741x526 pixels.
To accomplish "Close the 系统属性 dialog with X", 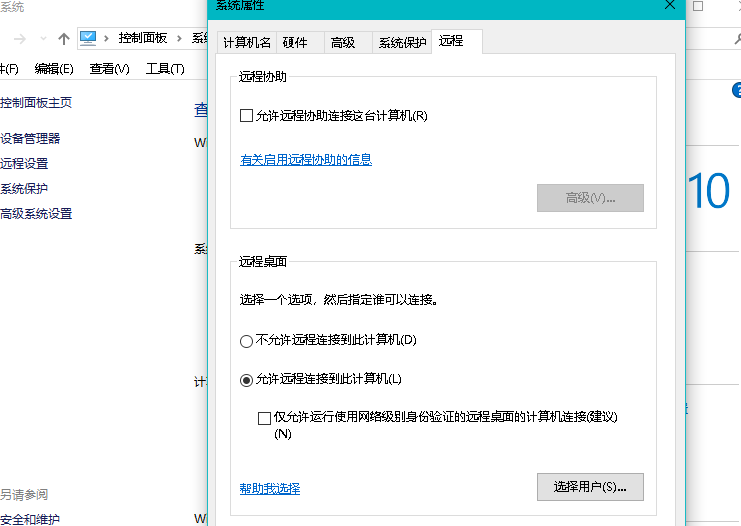I will [x=669, y=6].
